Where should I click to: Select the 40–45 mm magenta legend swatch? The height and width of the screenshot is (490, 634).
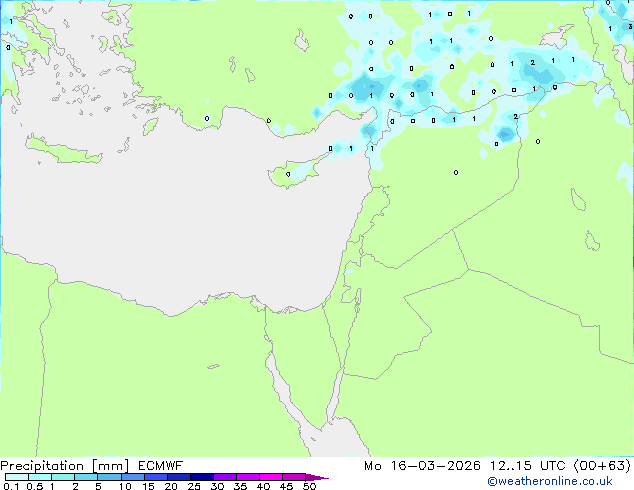click(x=271, y=477)
